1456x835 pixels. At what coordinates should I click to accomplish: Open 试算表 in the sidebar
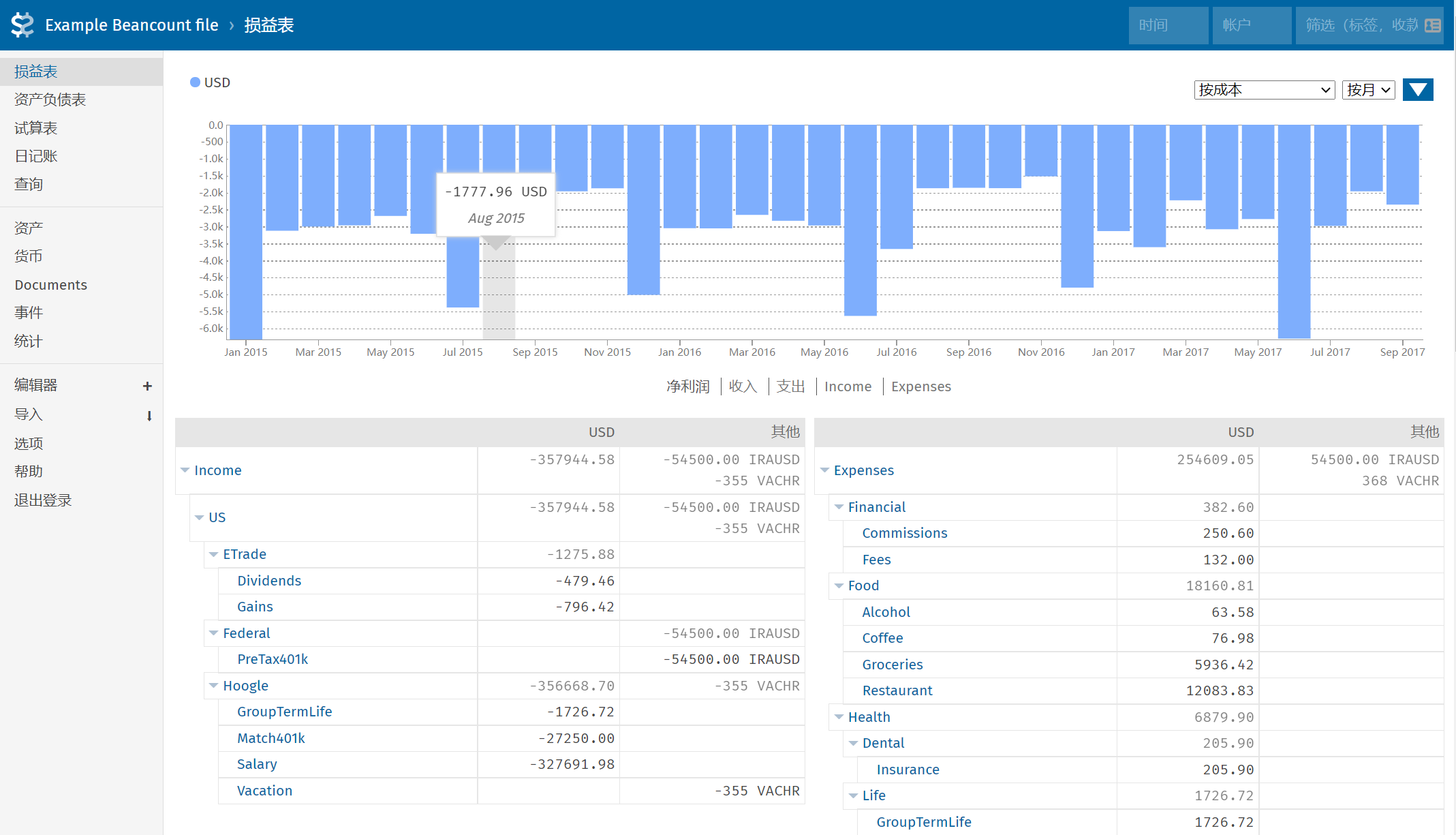tap(81, 128)
